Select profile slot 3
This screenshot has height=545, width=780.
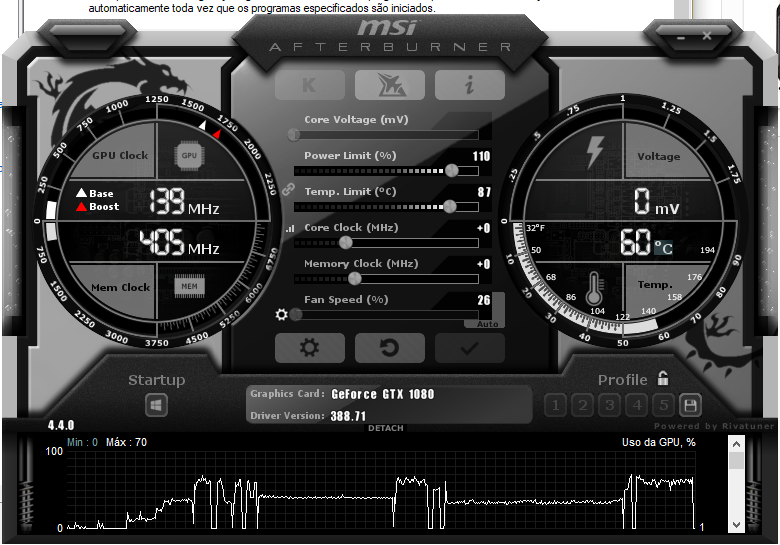coord(609,406)
